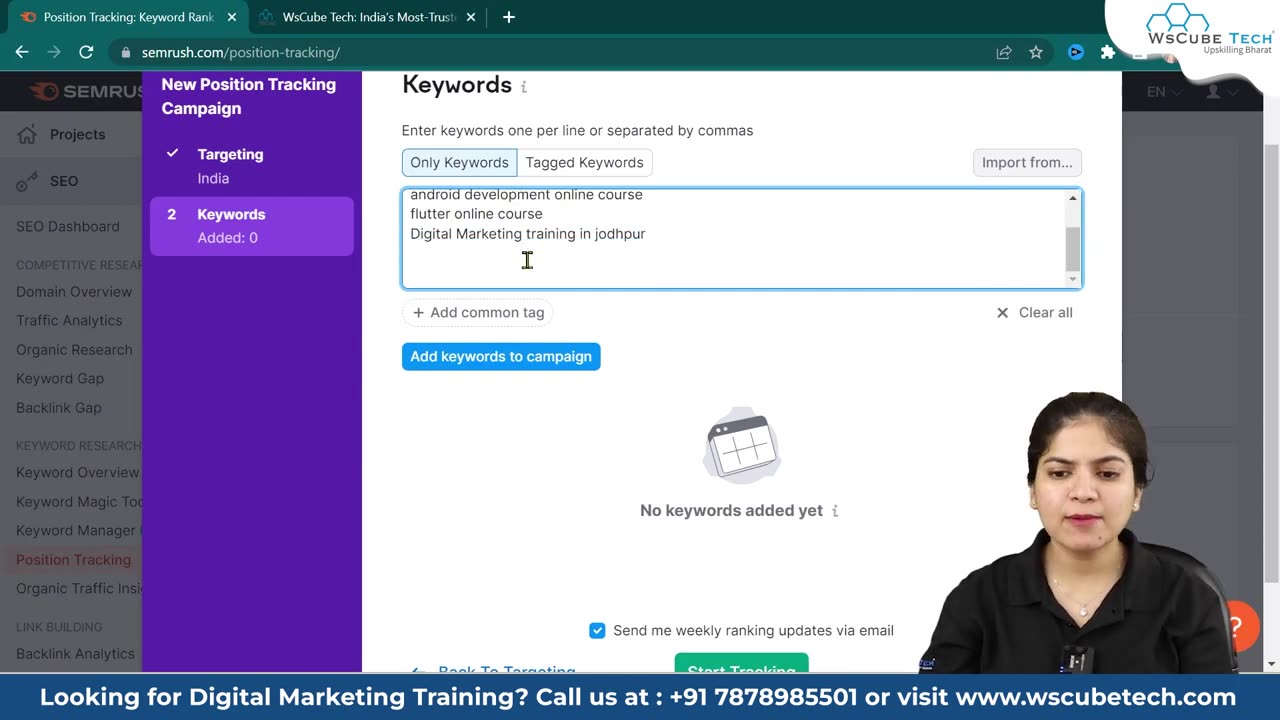Open the SEO section in sidebar
Viewport: 1280px width, 720px height.
(x=63, y=181)
